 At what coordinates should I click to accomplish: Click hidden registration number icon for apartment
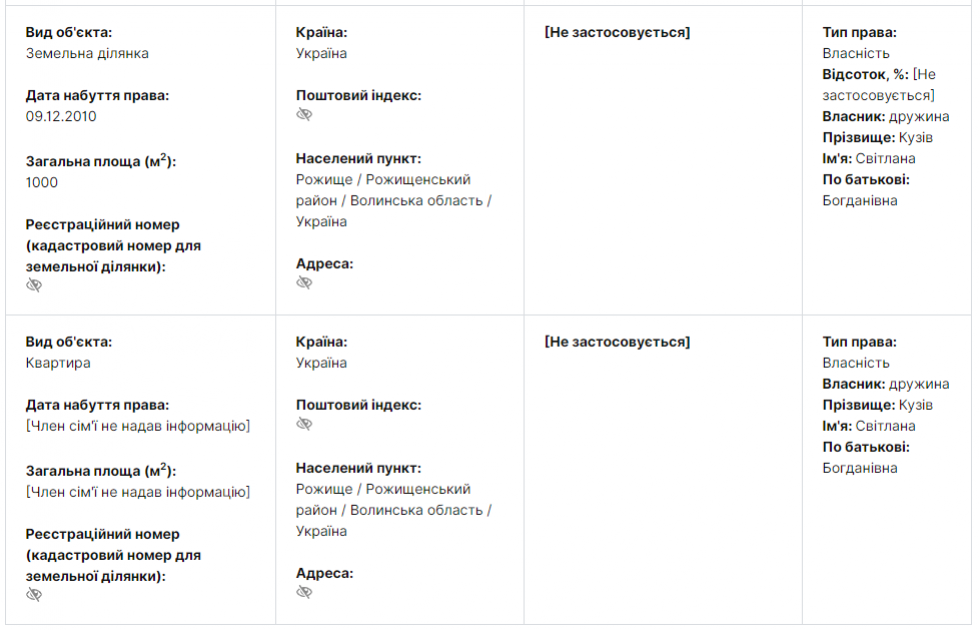pos(34,594)
